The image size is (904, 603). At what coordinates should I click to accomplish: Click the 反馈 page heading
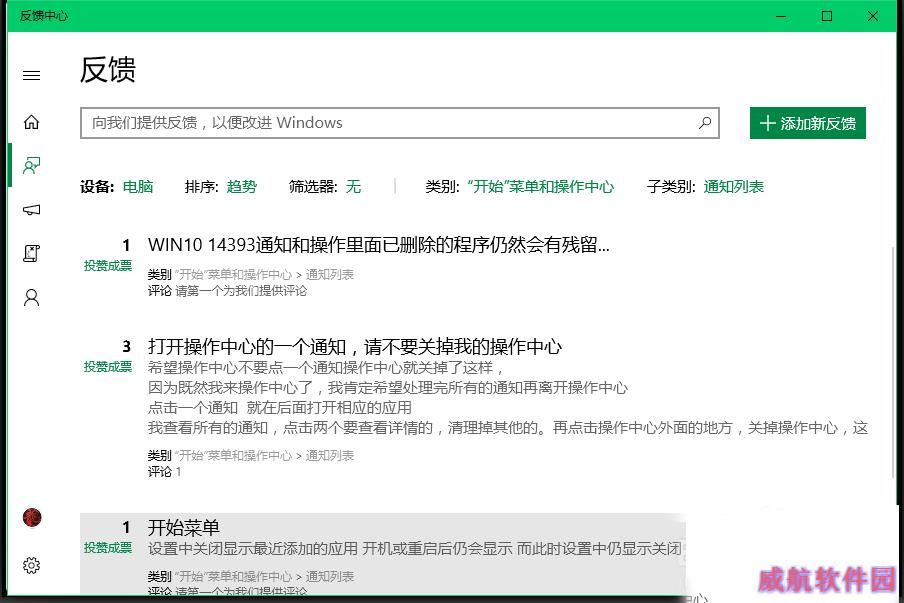coord(108,70)
